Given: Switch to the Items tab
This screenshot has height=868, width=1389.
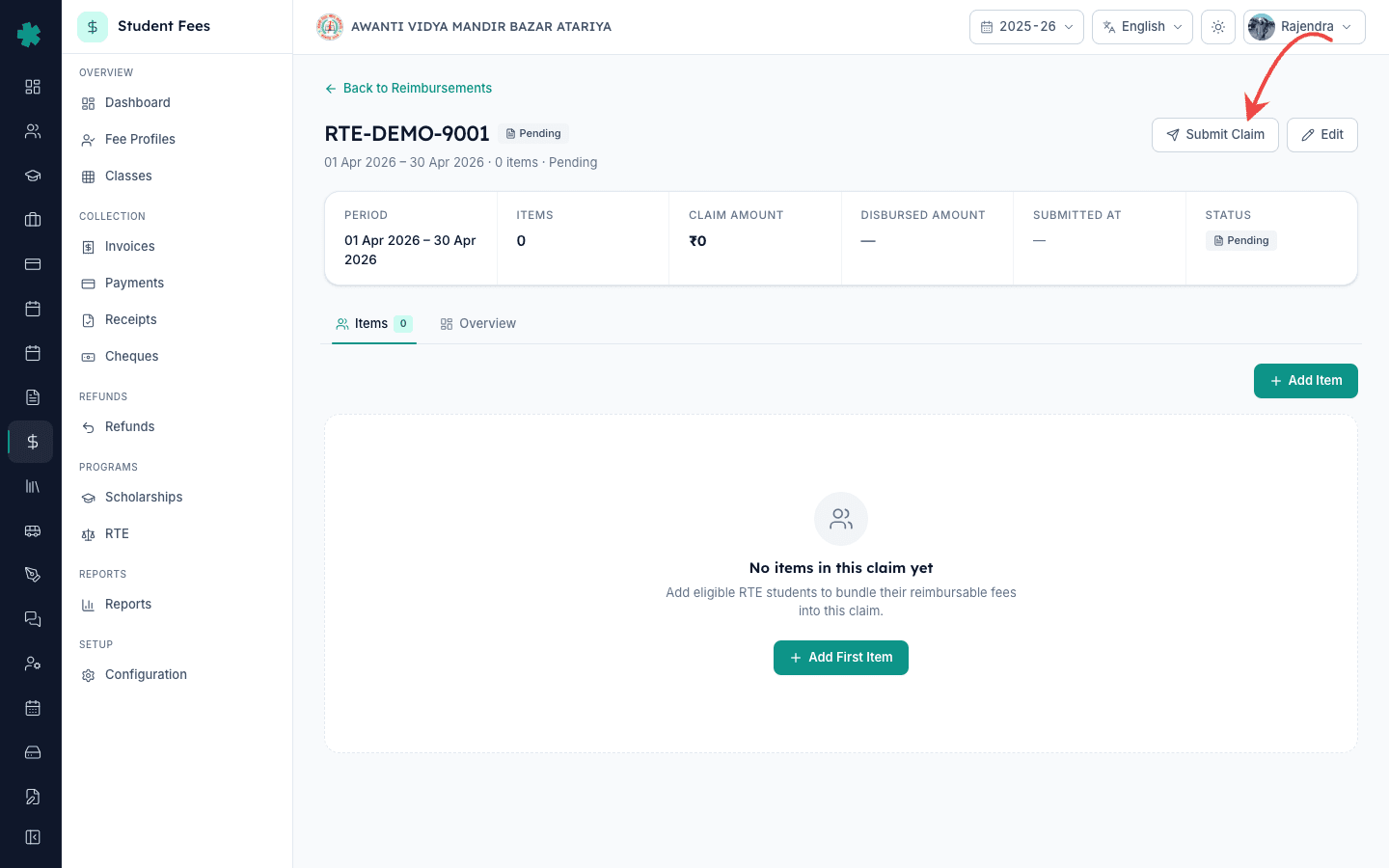Looking at the screenshot, I should [x=374, y=324].
